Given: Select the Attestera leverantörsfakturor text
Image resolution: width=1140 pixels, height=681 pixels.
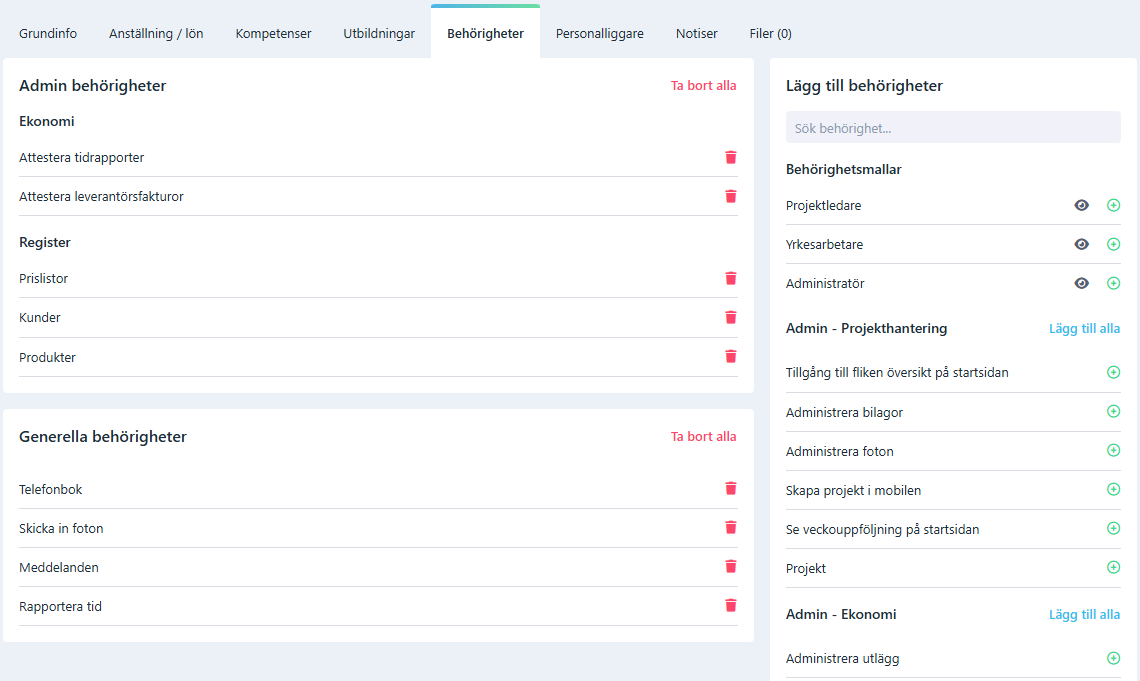Looking at the screenshot, I should (101, 197).
